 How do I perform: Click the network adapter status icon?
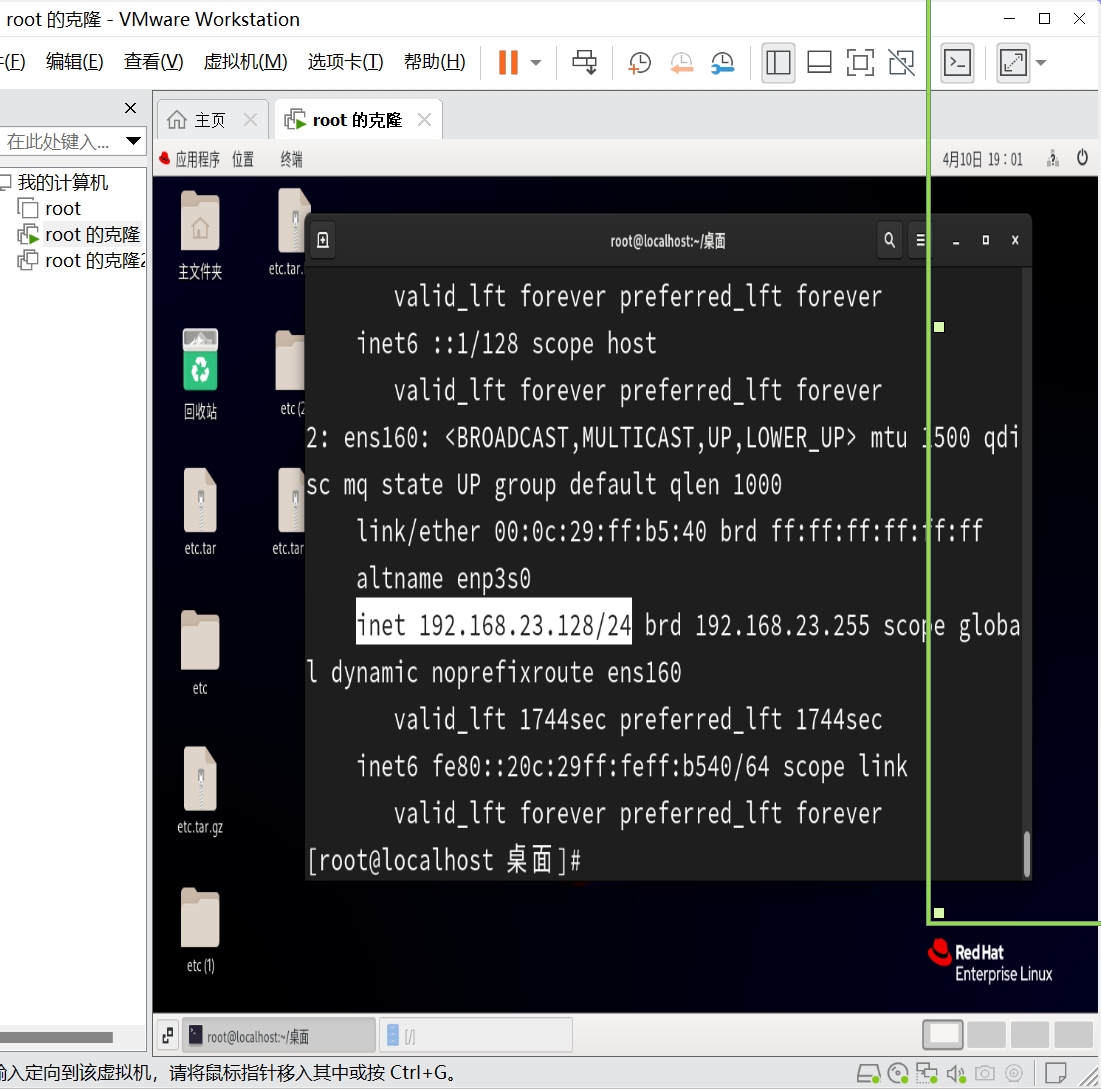click(926, 1073)
